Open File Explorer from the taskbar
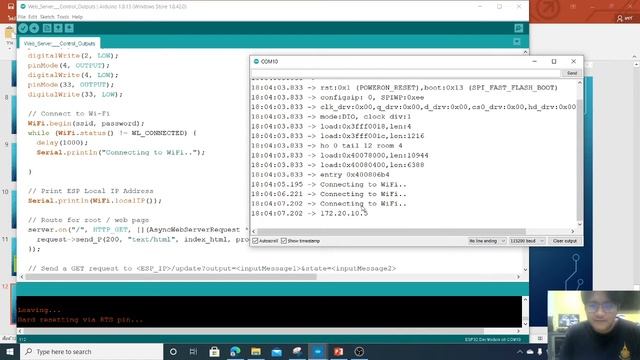The width and height of the screenshot is (640, 360). [256, 351]
